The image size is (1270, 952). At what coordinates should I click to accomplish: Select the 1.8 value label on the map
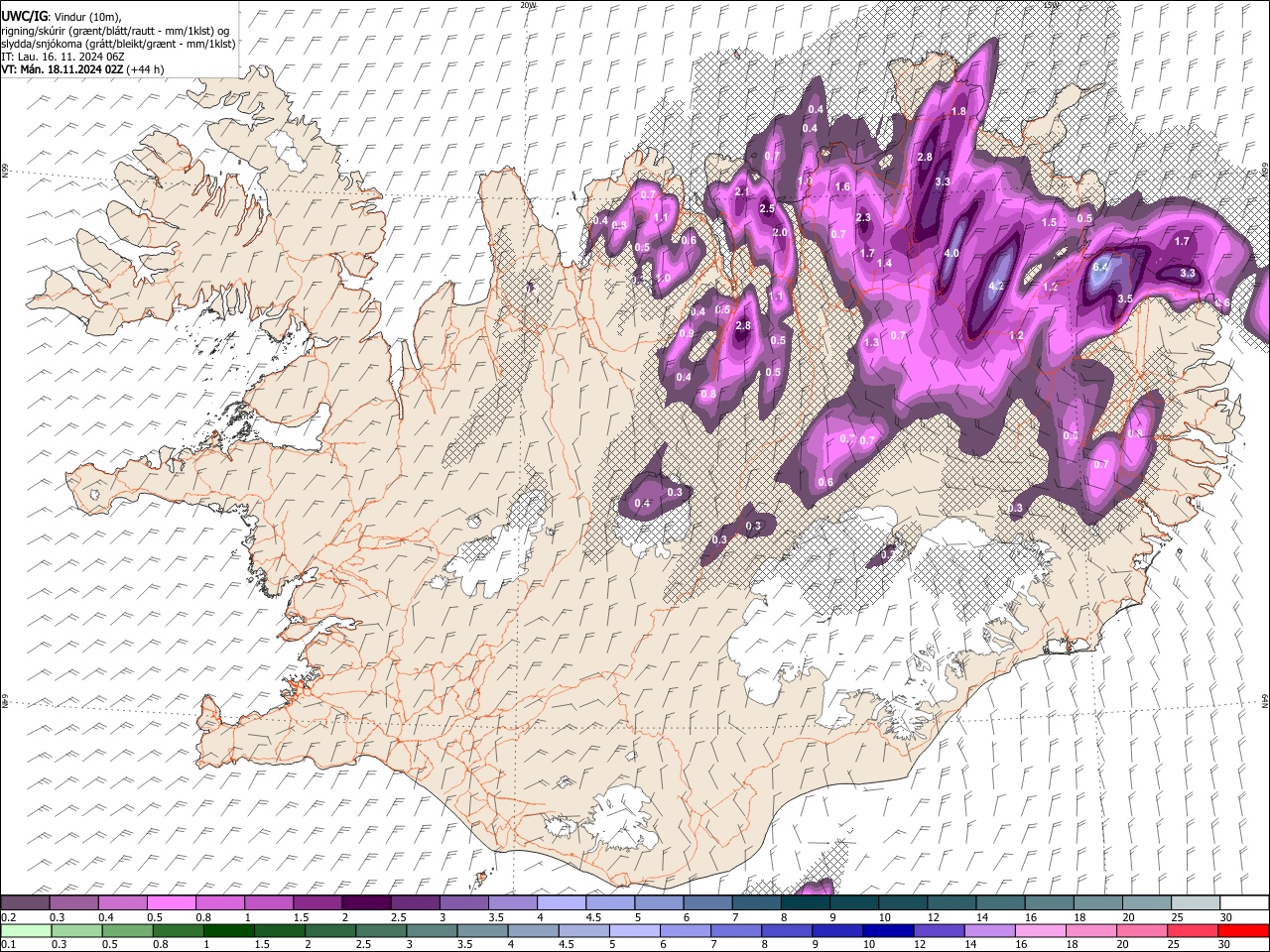958,111
